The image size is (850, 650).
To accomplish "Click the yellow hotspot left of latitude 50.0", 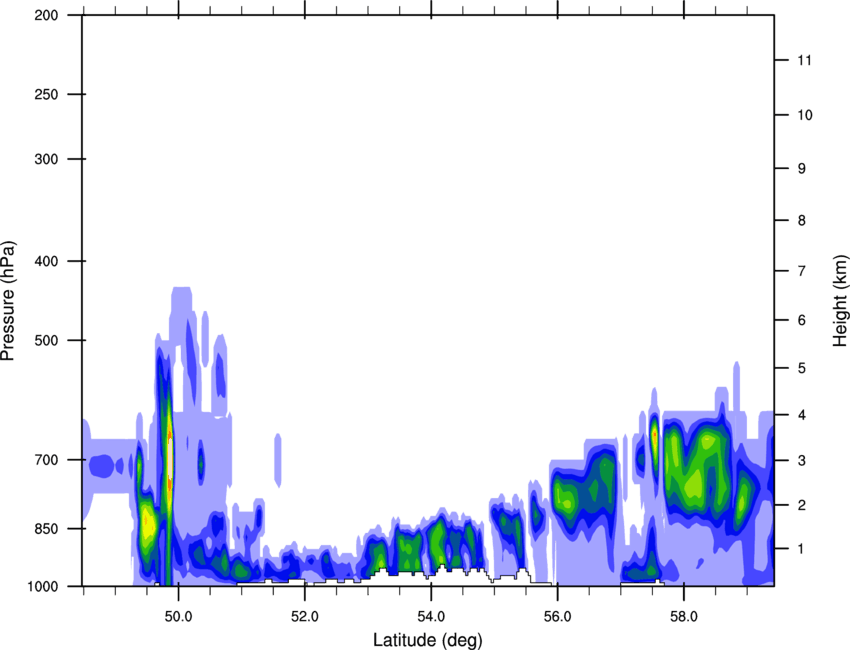I will (x=148, y=523).
